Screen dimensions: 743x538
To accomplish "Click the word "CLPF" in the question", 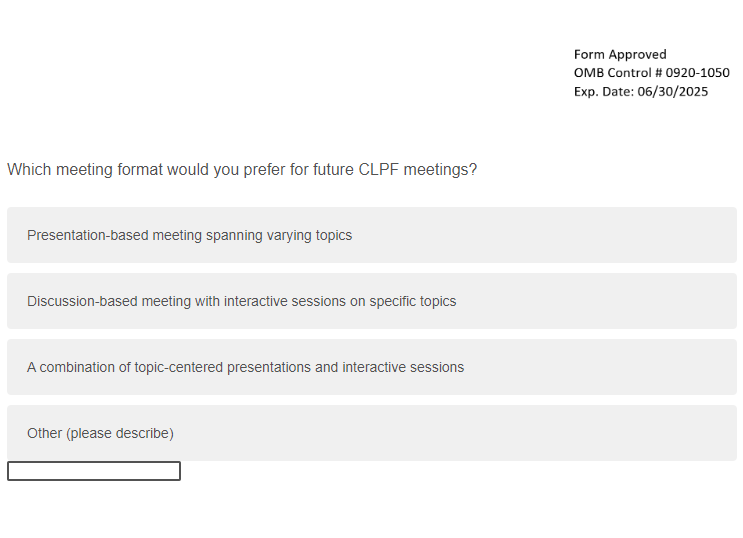I will click(x=380, y=170).
